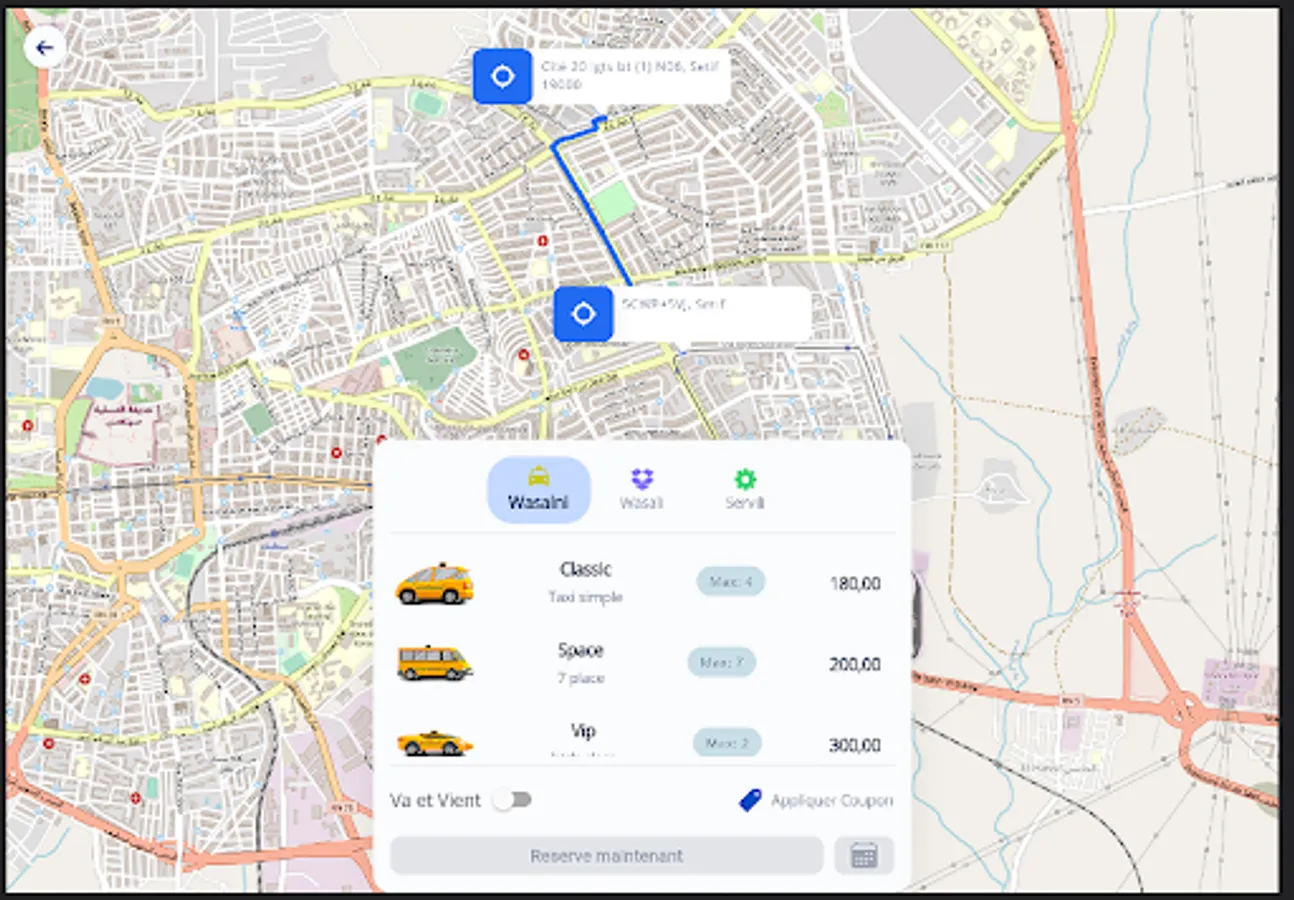Click the yellow Classic taxi car image
This screenshot has width=1294, height=900.
point(434,584)
